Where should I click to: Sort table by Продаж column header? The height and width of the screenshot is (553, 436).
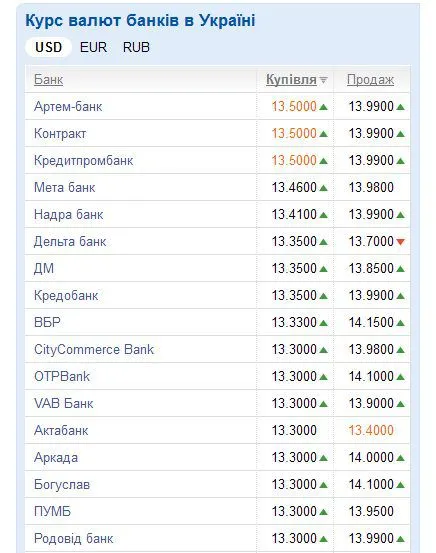(370, 80)
